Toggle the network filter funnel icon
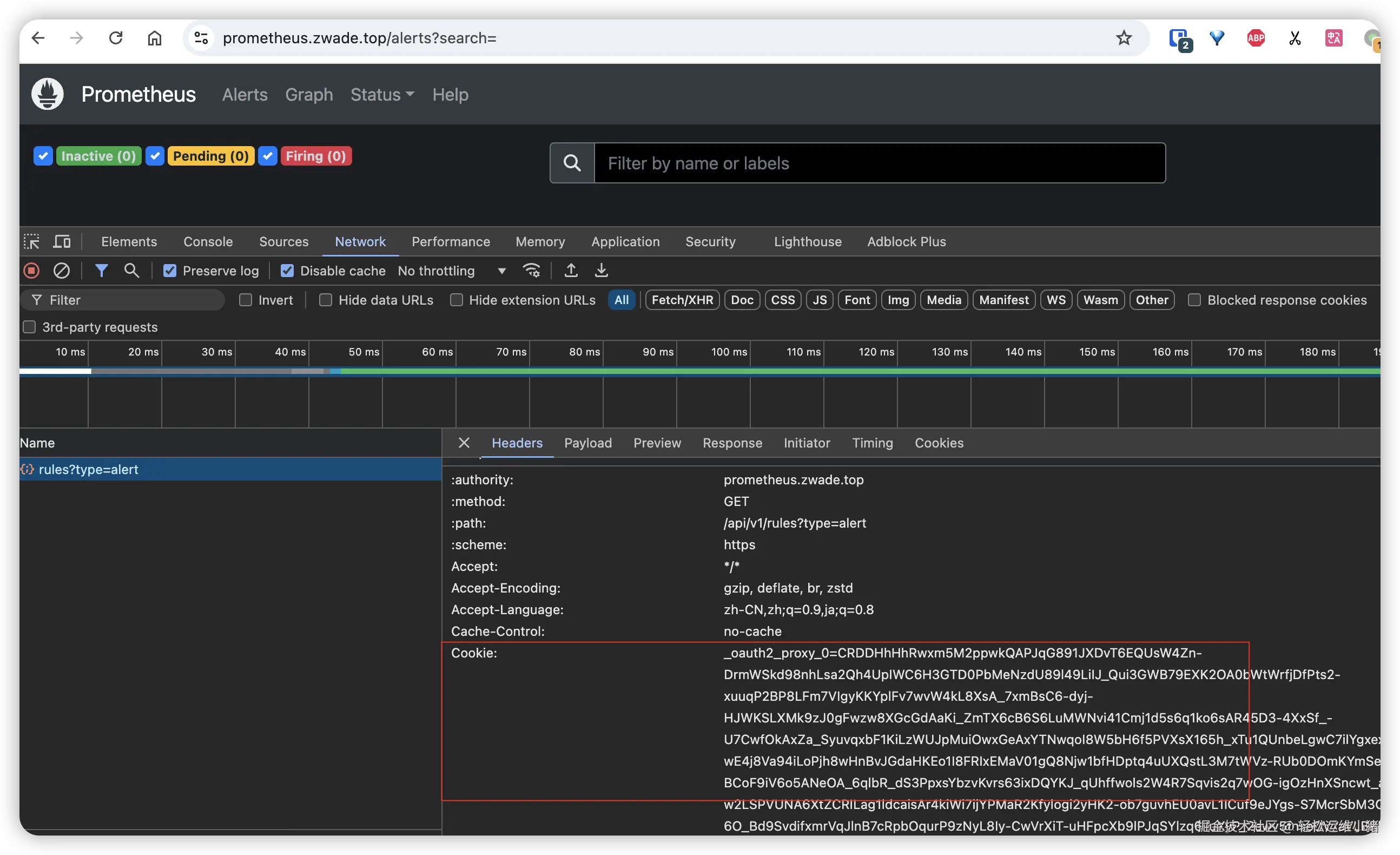Viewport: 1400px width, 855px height. point(101,271)
